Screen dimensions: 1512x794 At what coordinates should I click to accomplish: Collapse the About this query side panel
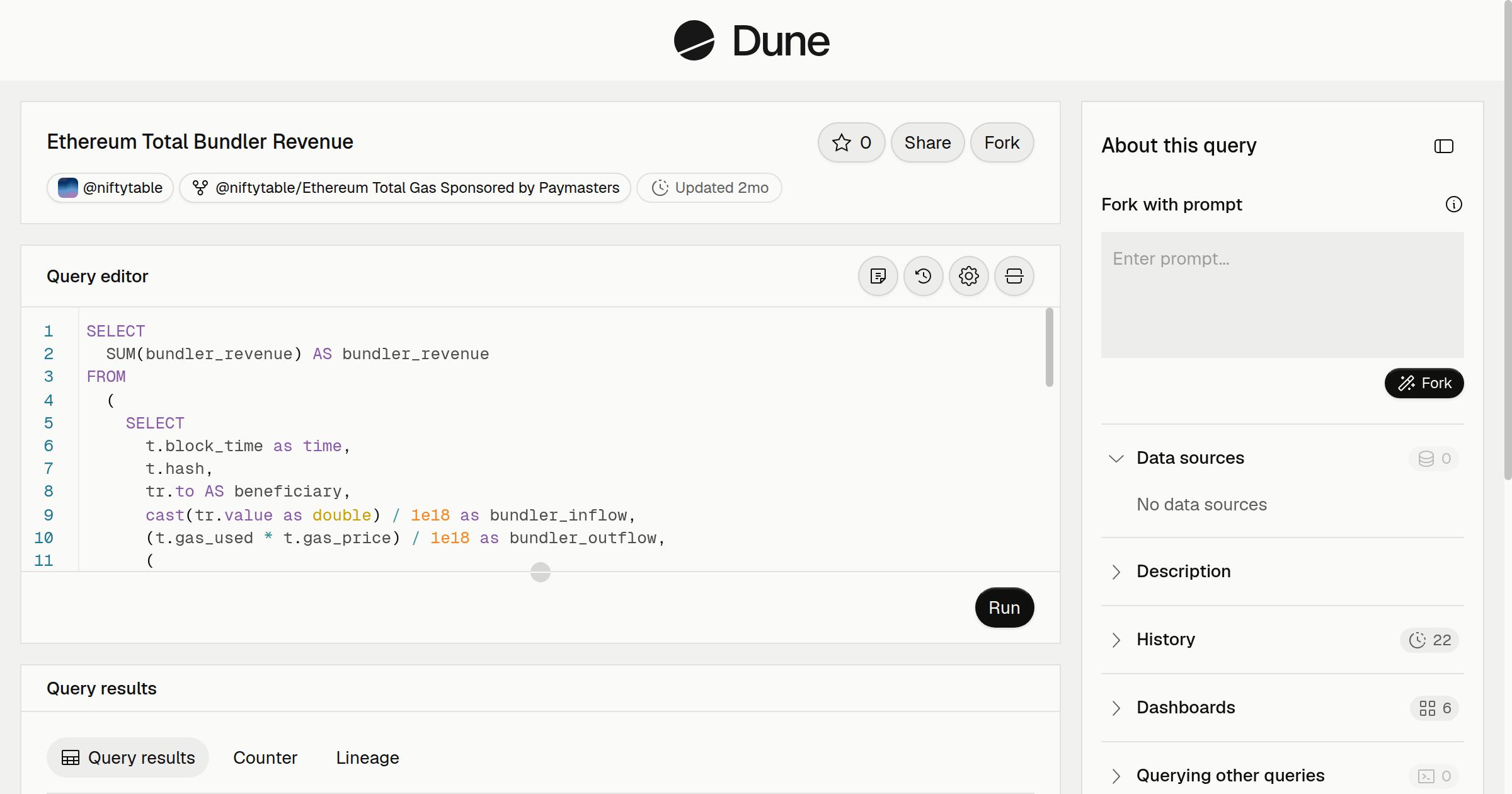(1443, 146)
